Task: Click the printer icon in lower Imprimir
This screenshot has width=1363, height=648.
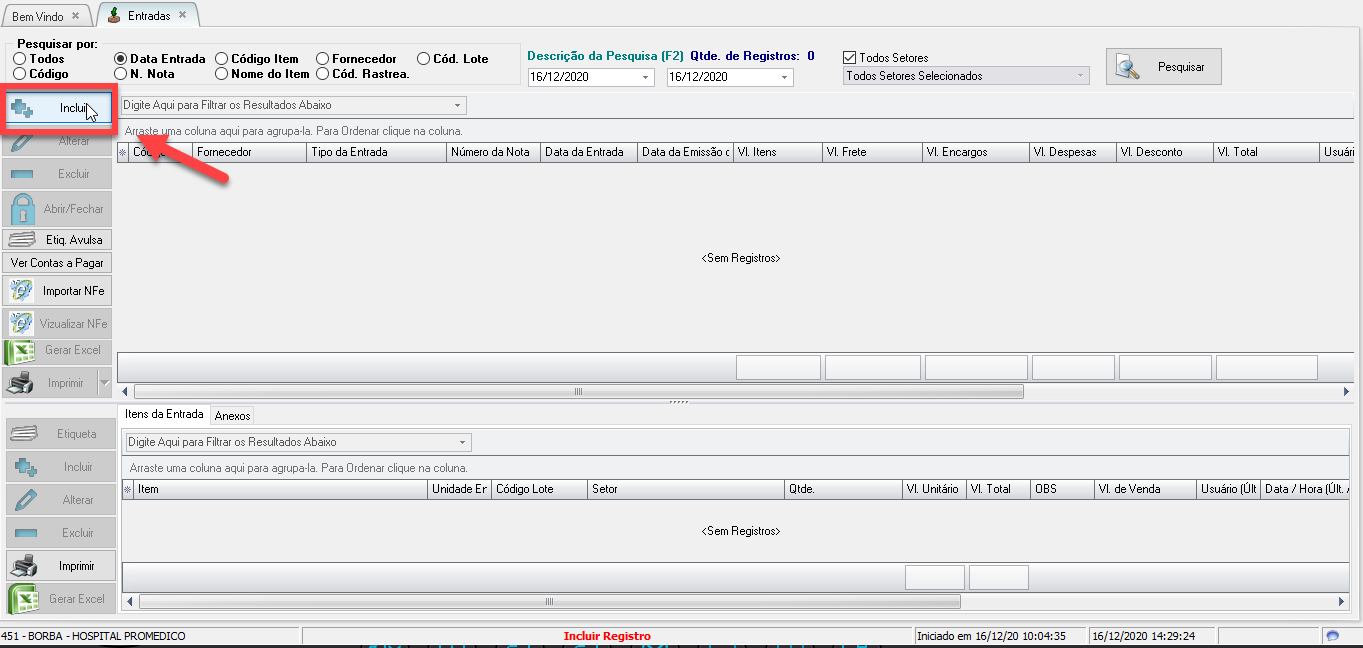Action: point(24,566)
